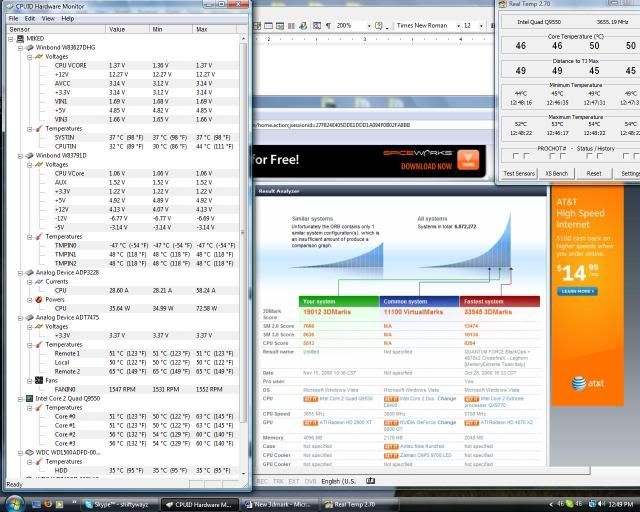
Task: Collapse the Winbond W83791D node
Action: 20,156
